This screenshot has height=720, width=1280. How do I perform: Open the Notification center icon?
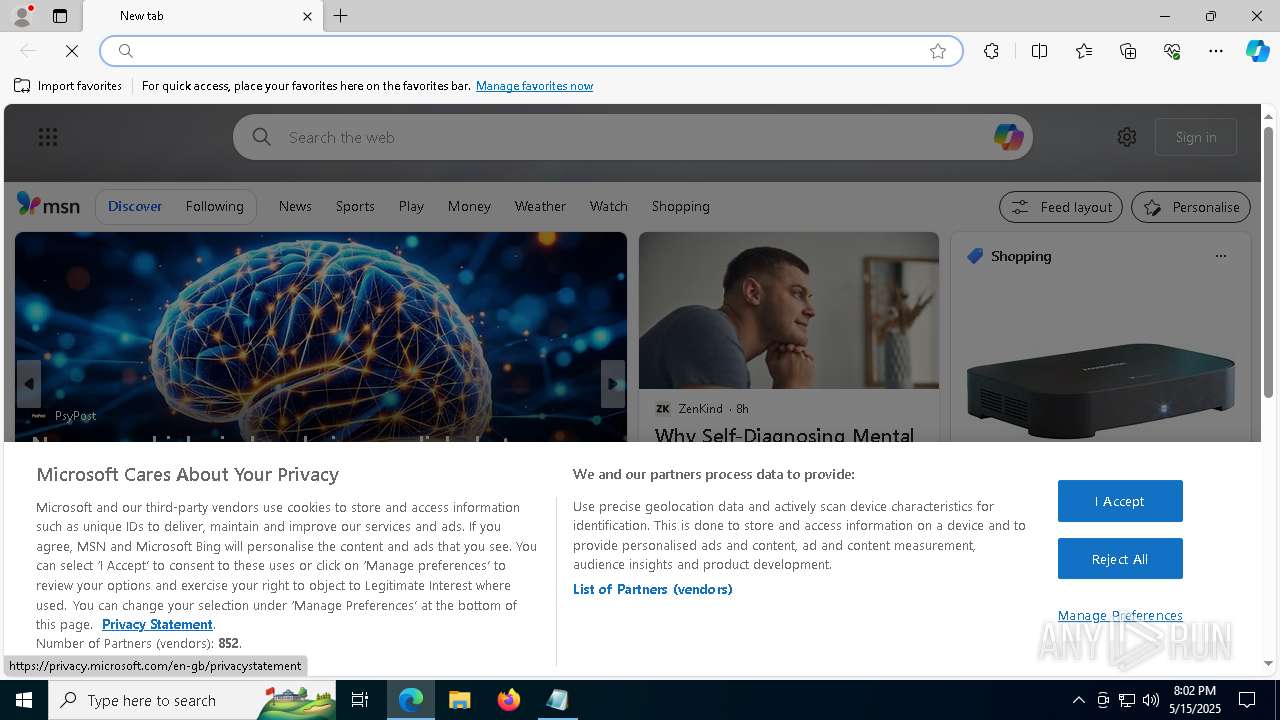click(1247, 700)
